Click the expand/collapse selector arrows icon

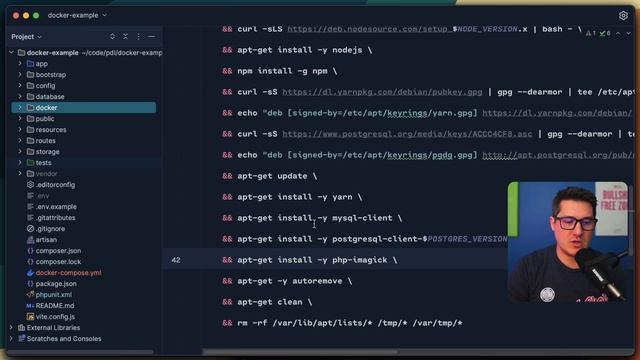coord(112,36)
